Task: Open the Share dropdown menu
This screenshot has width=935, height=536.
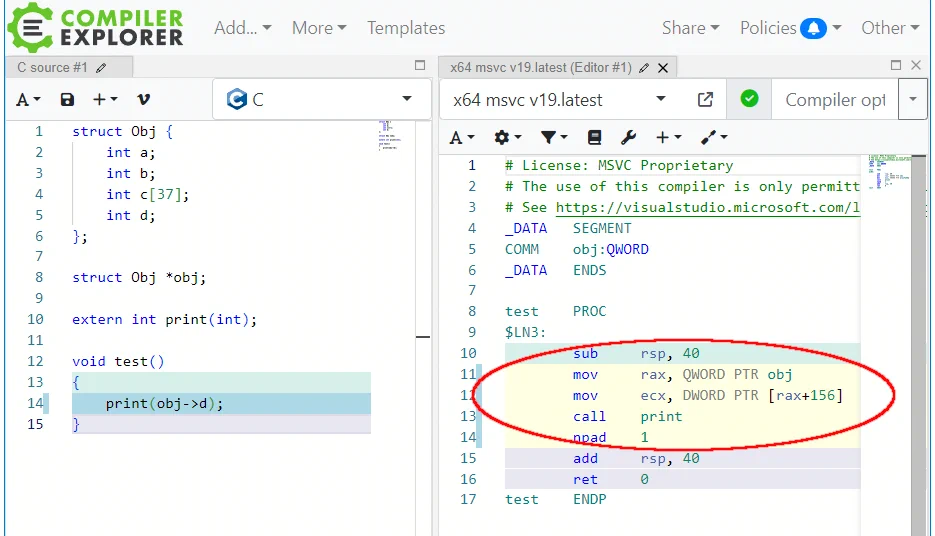Action: (691, 28)
